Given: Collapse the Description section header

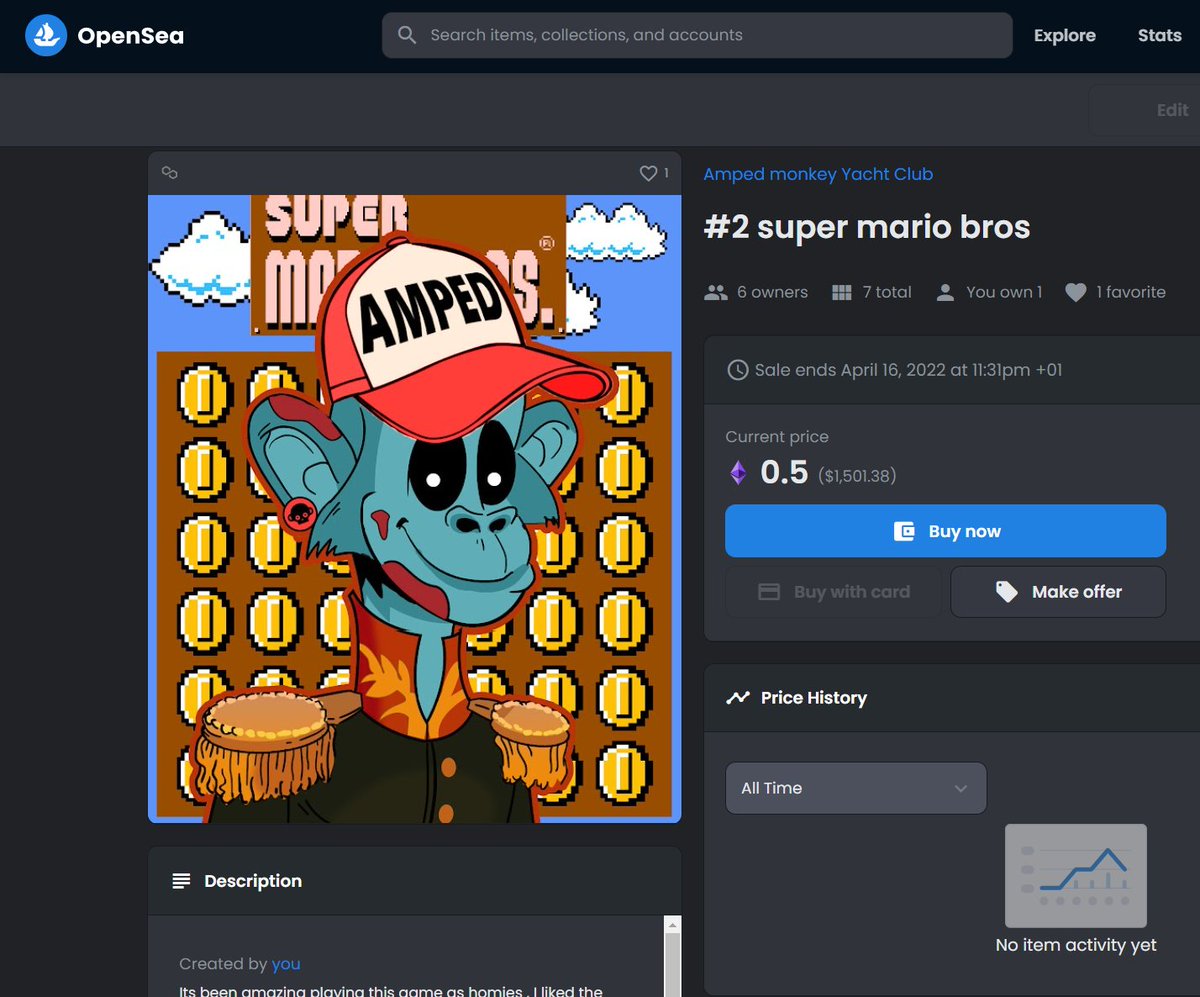Looking at the screenshot, I should click(415, 881).
